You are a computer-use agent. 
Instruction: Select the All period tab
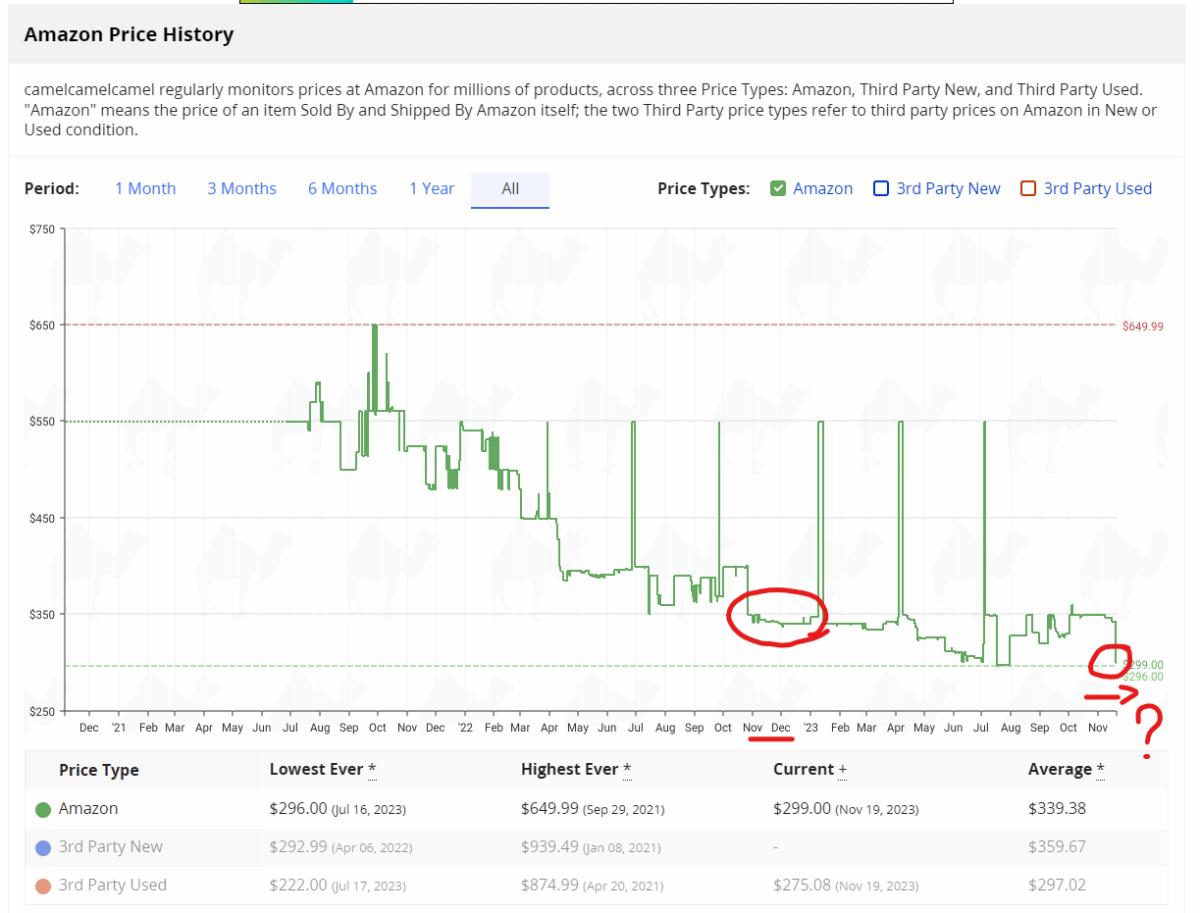[510, 189]
